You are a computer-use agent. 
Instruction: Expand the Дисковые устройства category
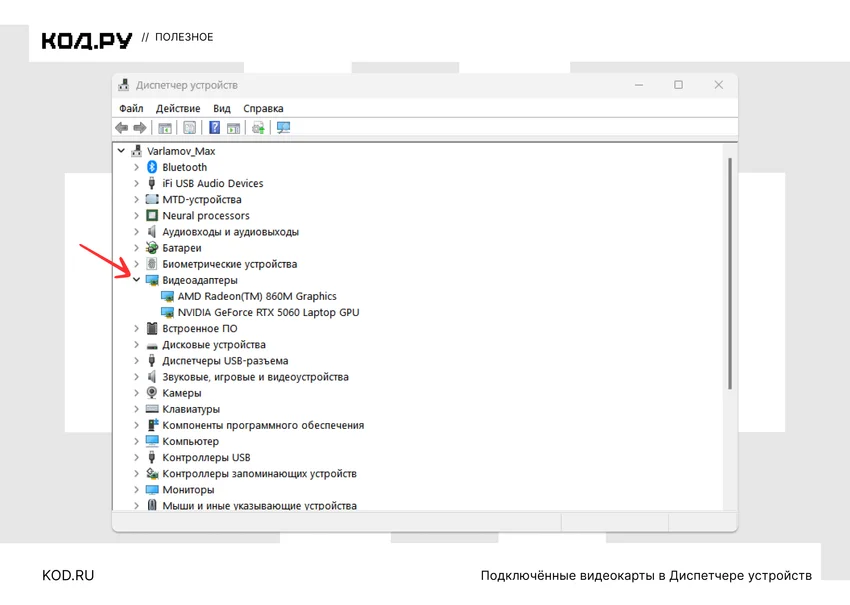(137, 345)
